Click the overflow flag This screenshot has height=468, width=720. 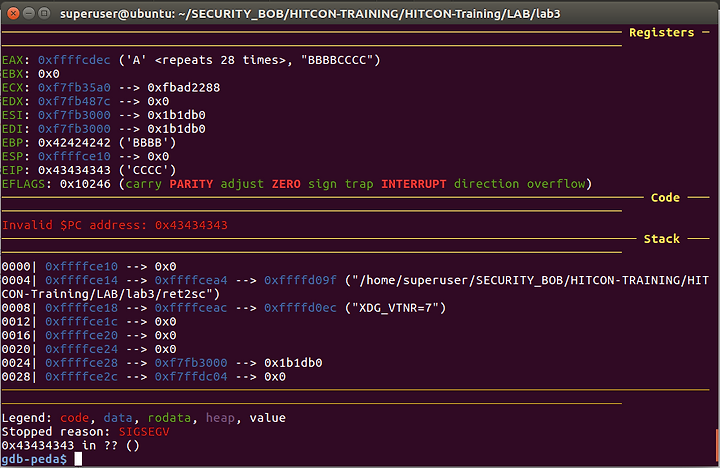tap(556, 184)
